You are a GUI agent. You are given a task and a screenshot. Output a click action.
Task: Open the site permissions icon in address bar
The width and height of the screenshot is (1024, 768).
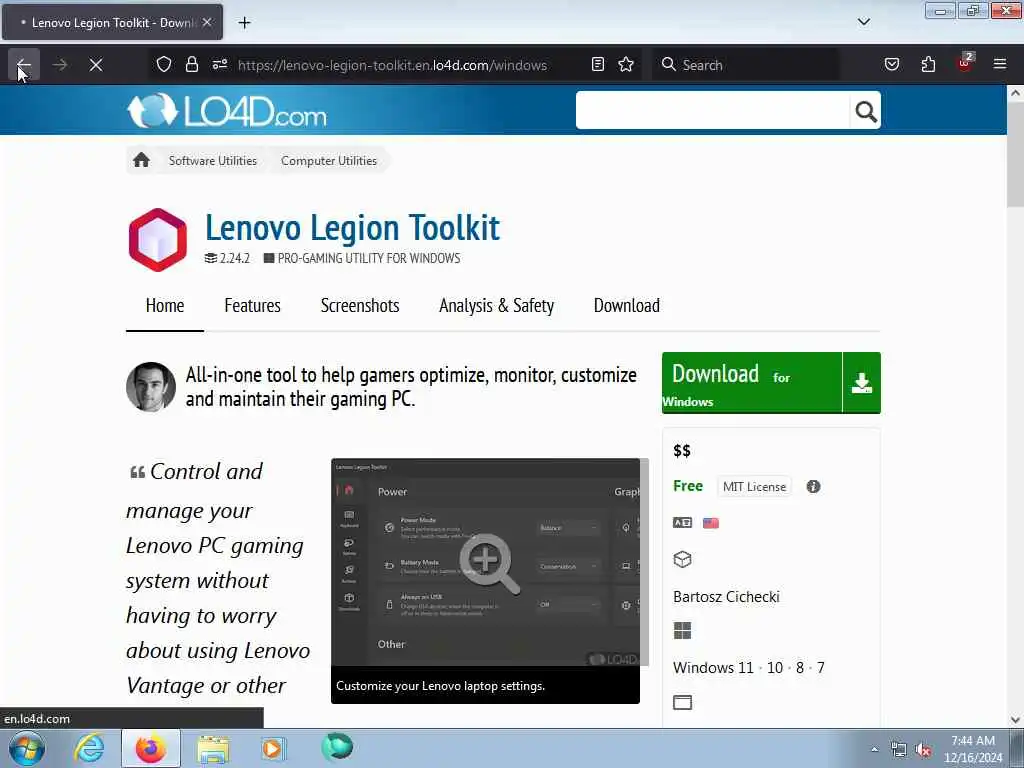(219, 65)
